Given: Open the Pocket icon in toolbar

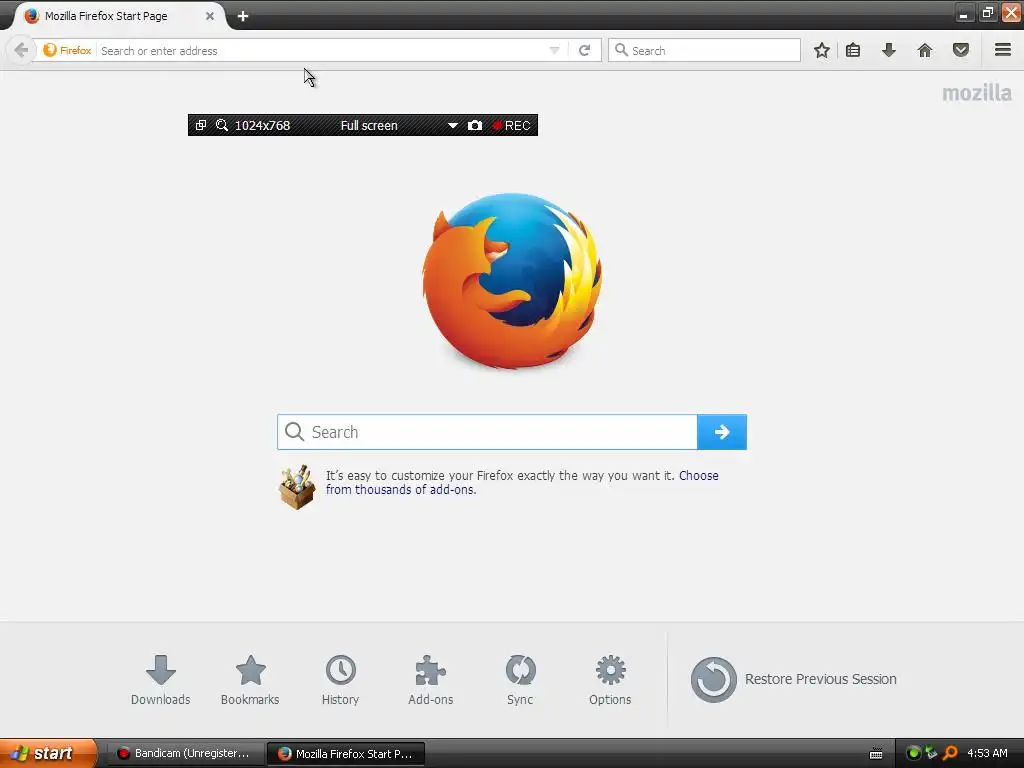Looking at the screenshot, I should tap(961, 50).
